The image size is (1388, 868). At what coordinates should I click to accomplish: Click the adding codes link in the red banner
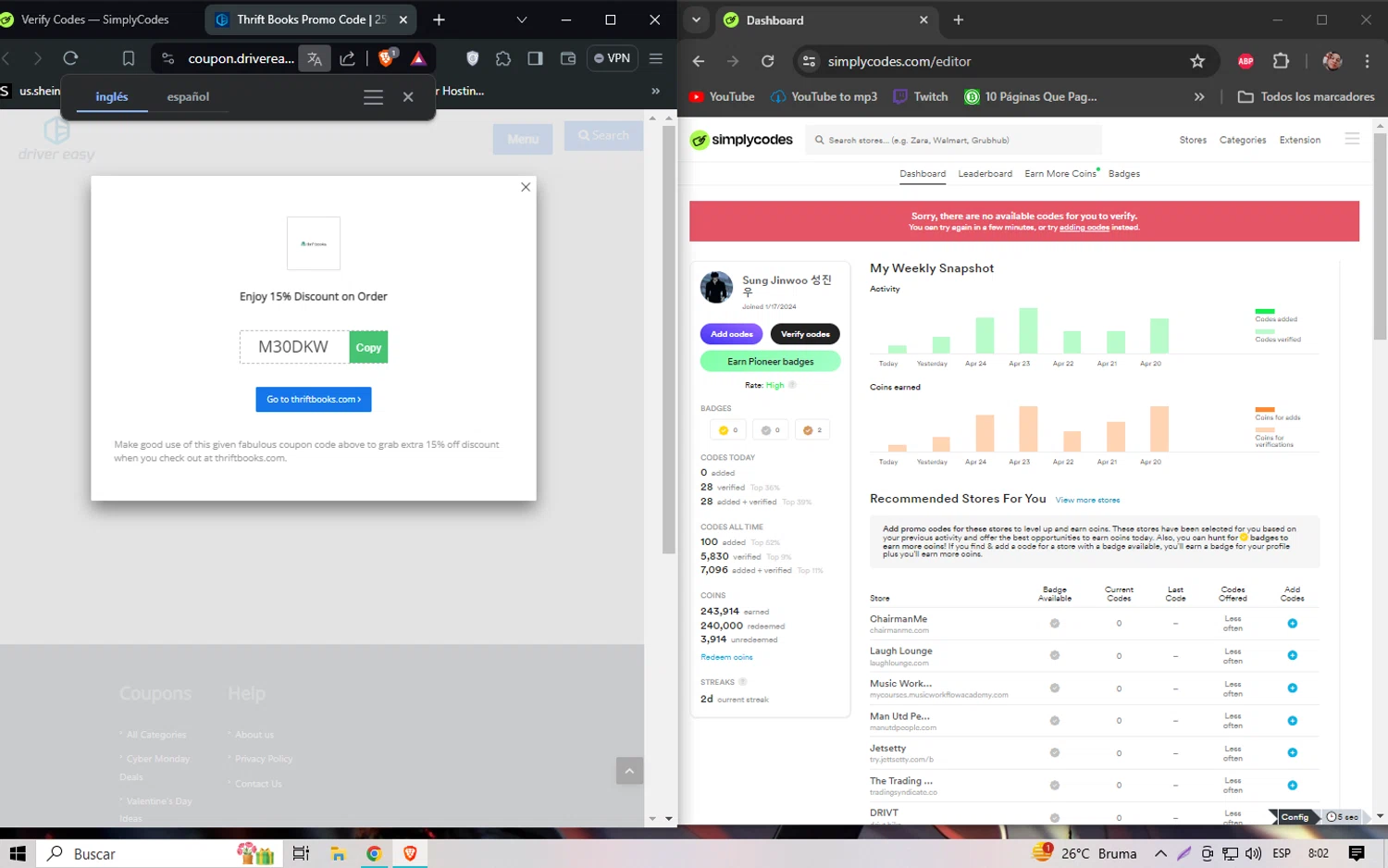(1084, 228)
